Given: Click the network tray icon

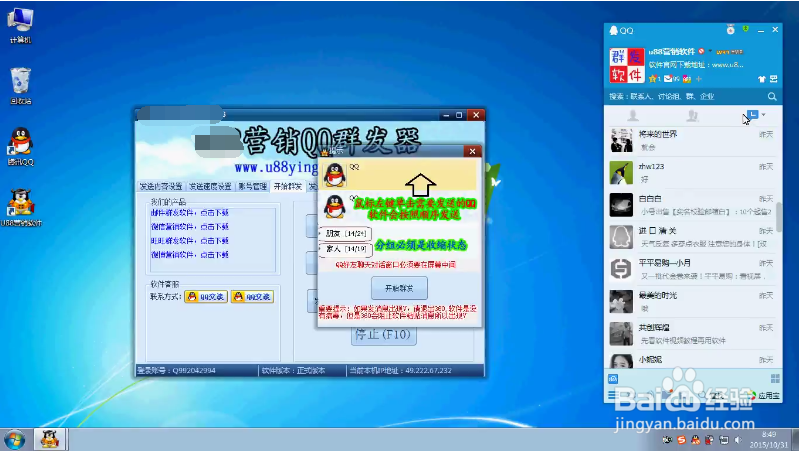Looking at the screenshot, I should tap(723, 440).
